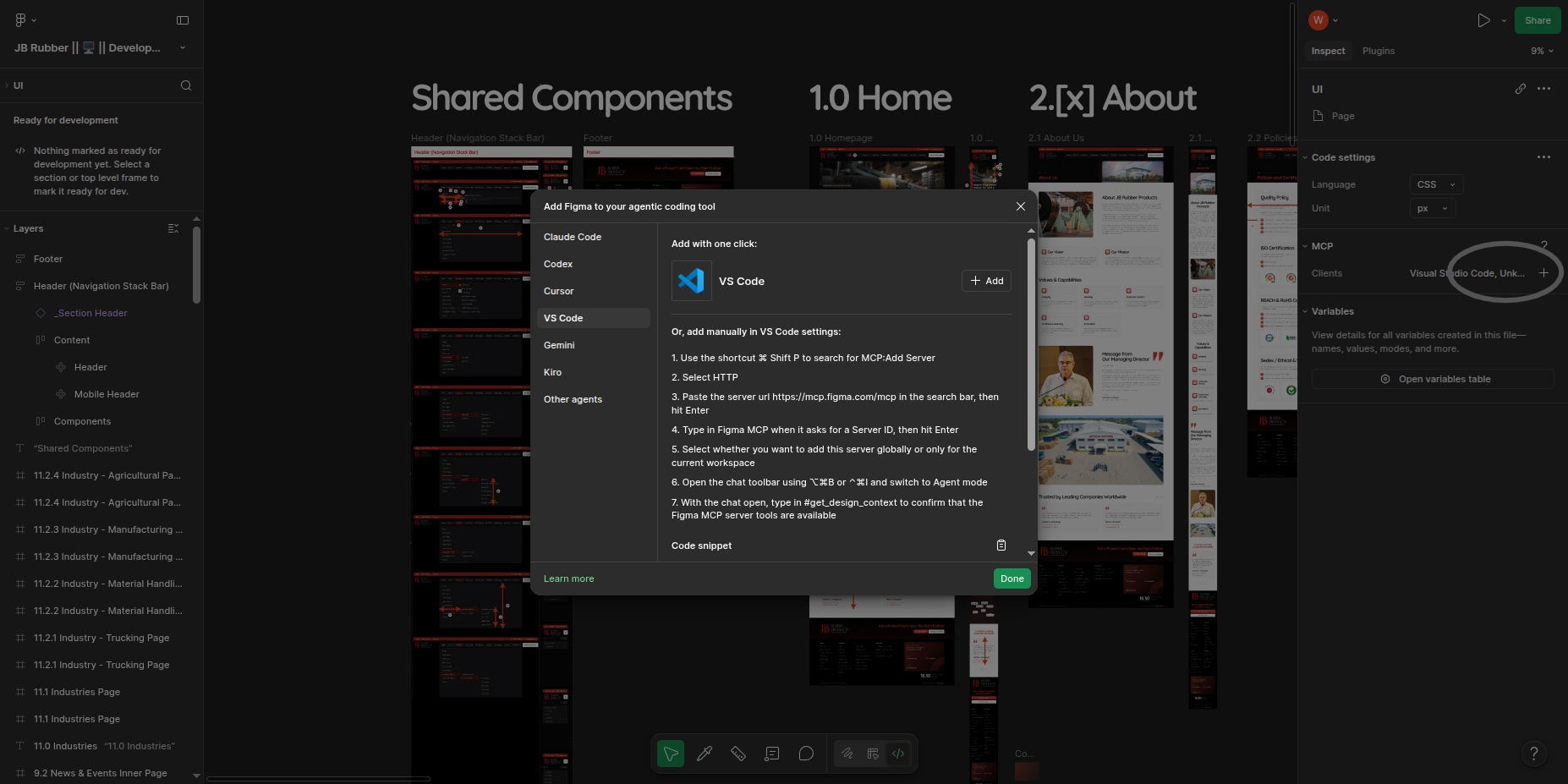Image resolution: width=1568 pixels, height=784 pixels.
Task: Open the px Unit dropdown
Action: tap(1433, 208)
